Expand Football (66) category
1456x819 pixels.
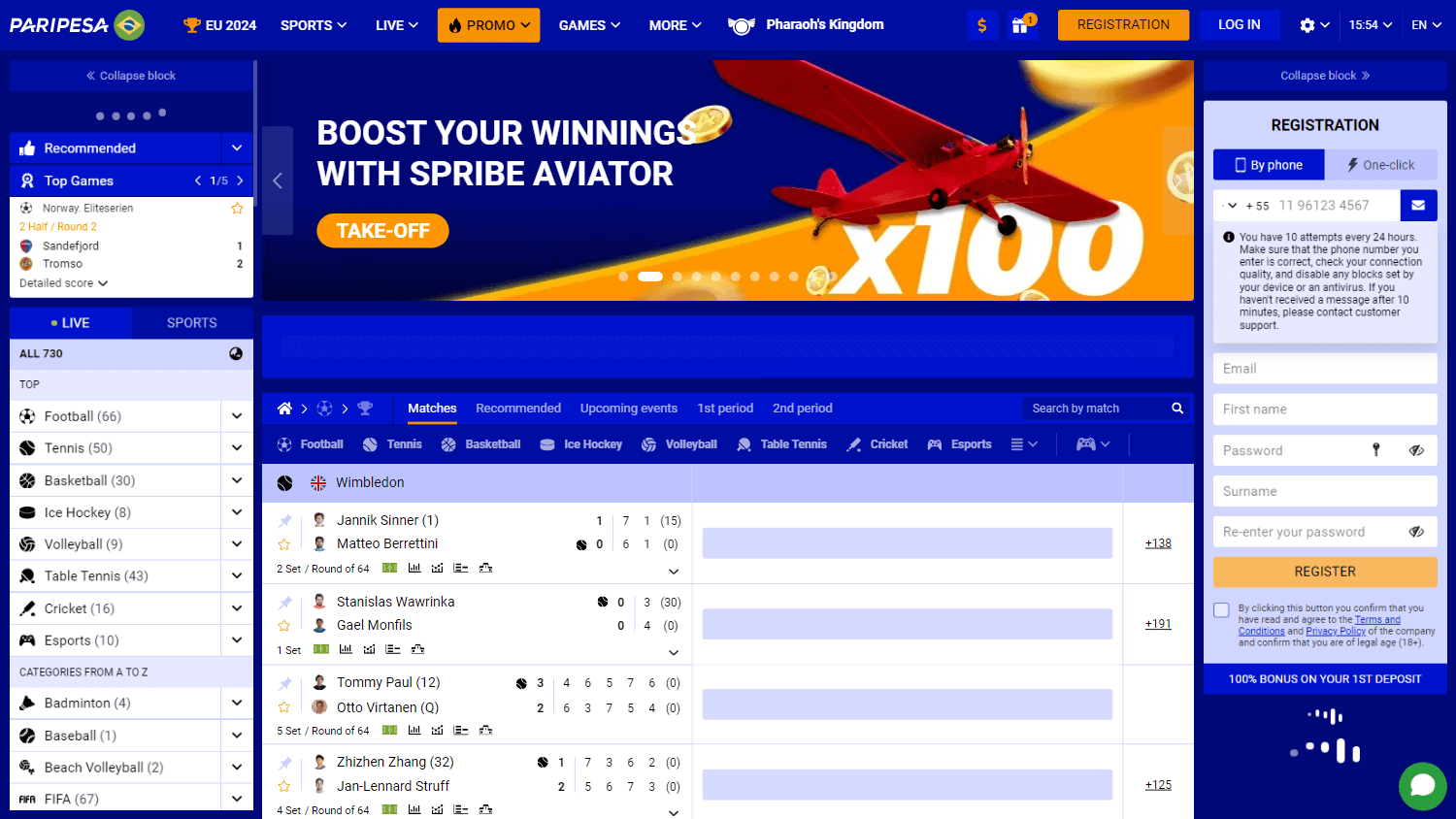(237, 416)
